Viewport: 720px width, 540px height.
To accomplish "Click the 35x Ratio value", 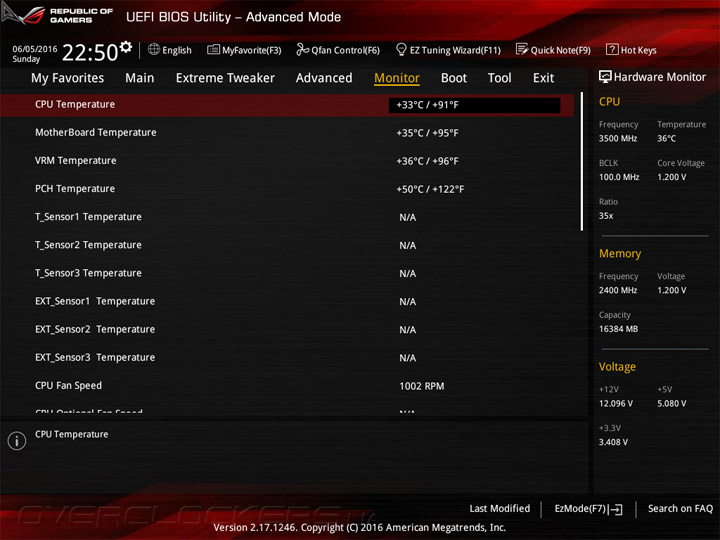I will (606, 216).
